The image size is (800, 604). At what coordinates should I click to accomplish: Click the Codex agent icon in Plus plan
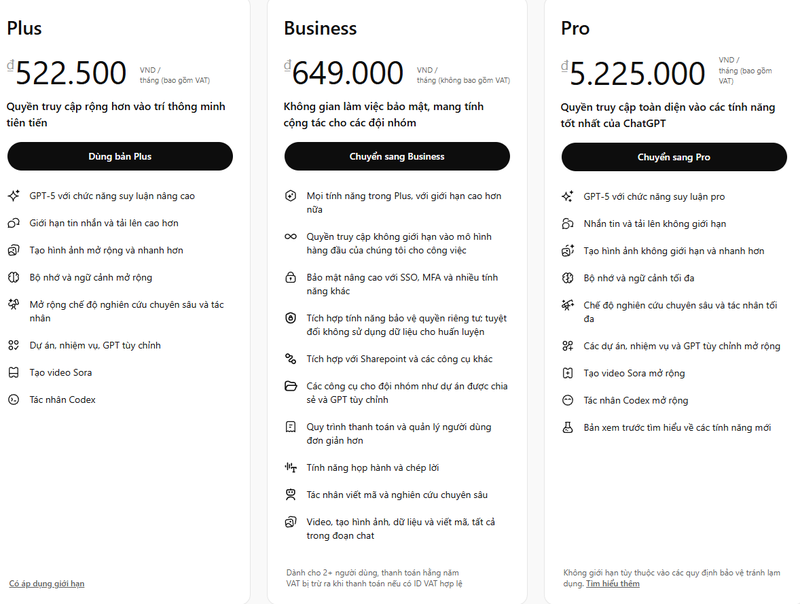click(x=14, y=400)
